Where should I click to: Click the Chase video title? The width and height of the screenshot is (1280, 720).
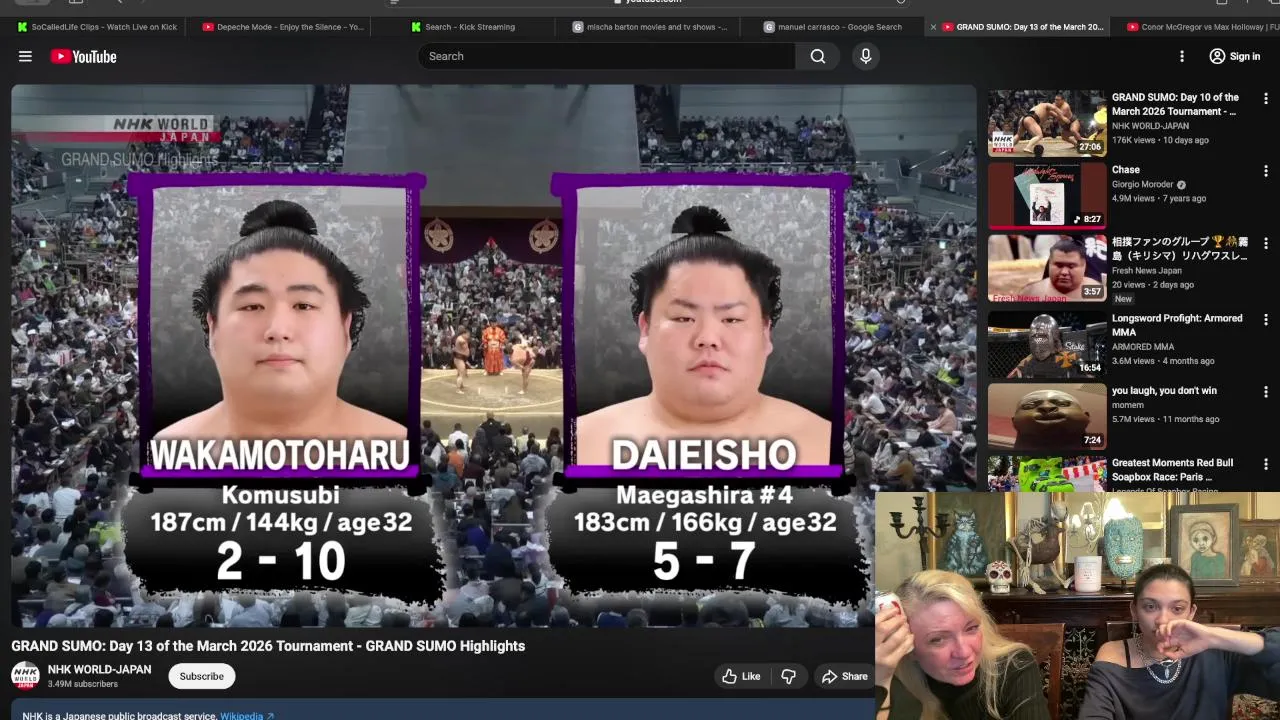(1126, 170)
